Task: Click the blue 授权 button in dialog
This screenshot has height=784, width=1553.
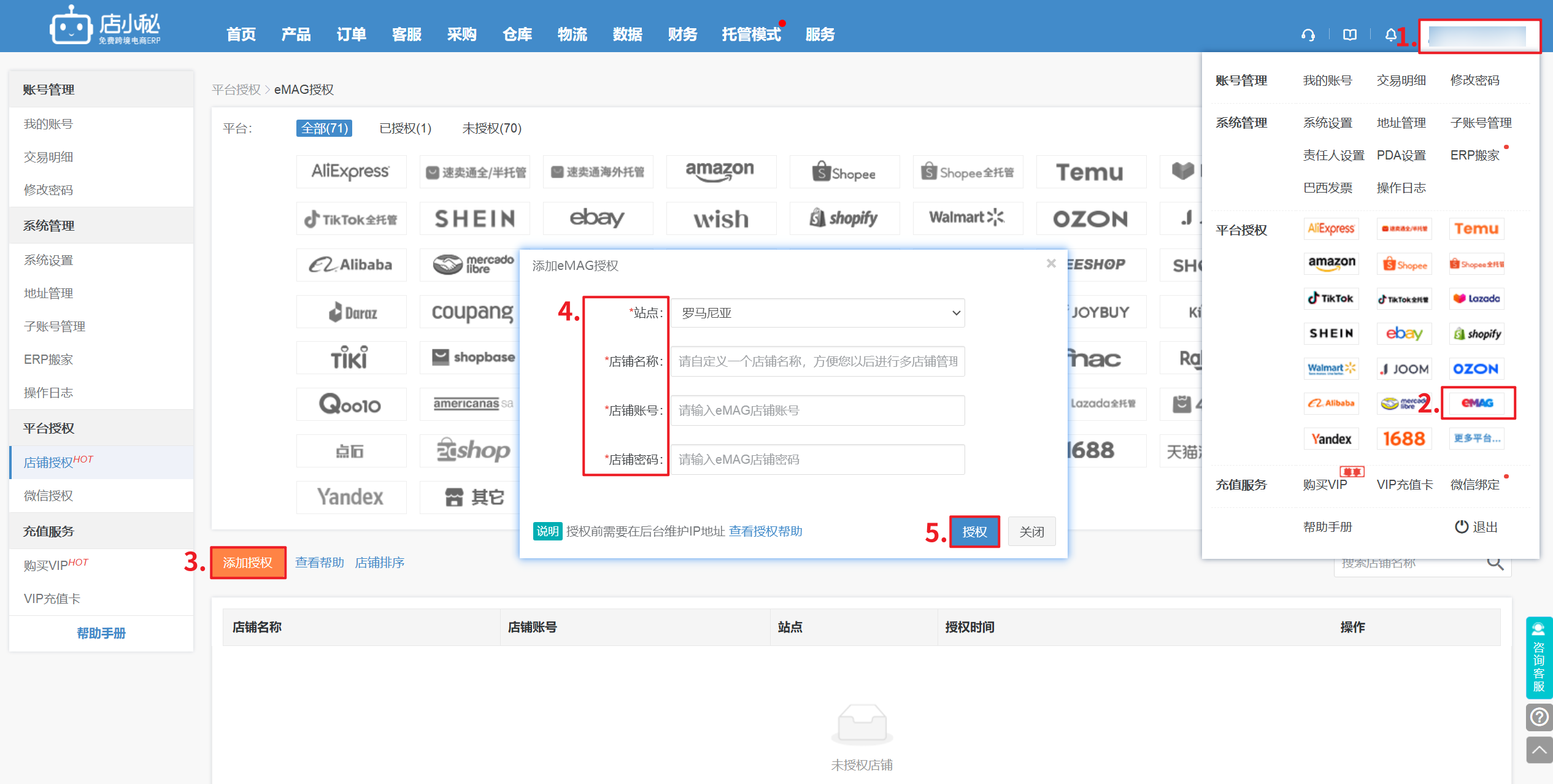Action: [974, 532]
